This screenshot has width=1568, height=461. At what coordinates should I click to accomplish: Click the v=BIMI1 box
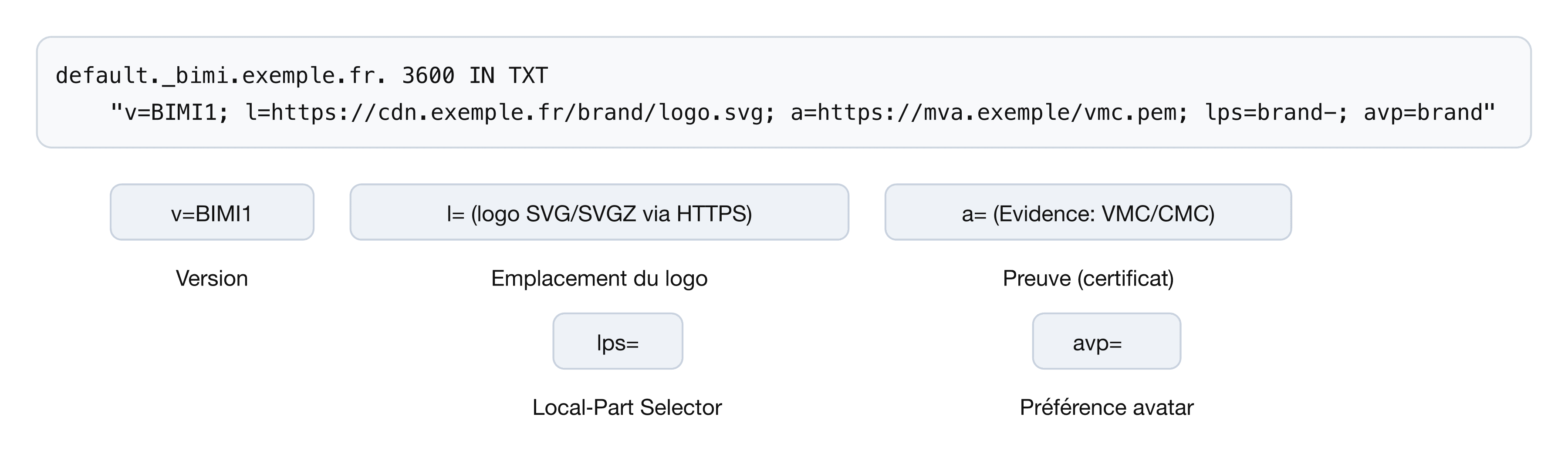[x=212, y=213]
